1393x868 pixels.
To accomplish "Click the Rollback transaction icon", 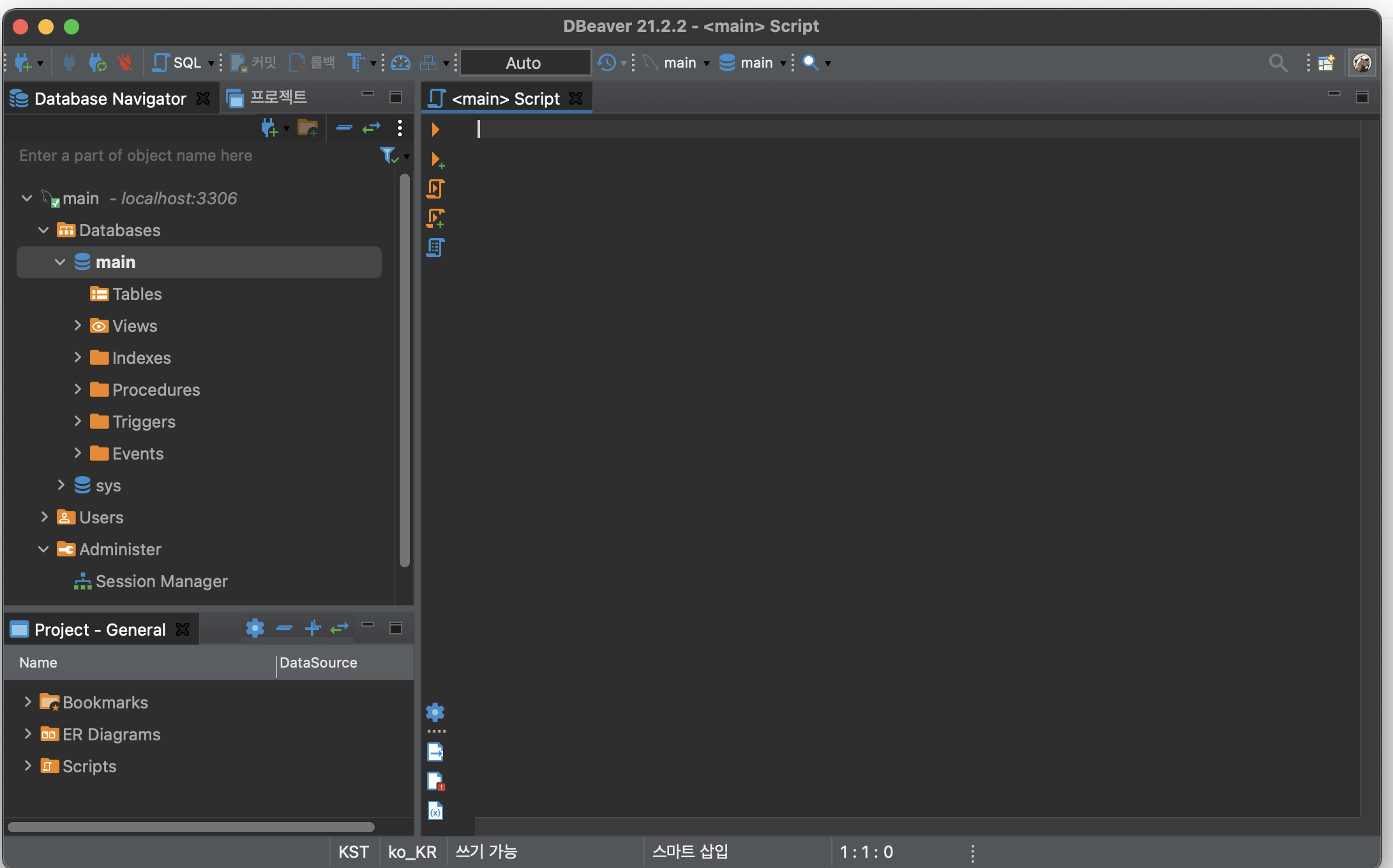I will 312,63.
